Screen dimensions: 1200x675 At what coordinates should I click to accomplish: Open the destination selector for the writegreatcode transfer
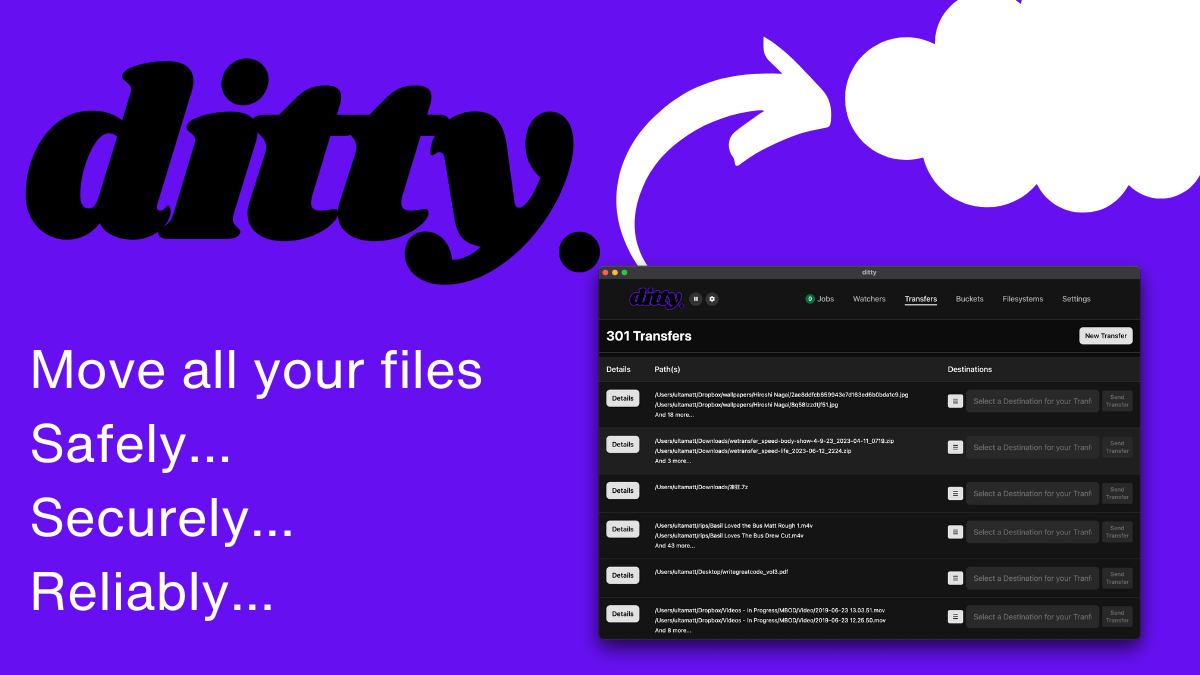[x=1032, y=577]
